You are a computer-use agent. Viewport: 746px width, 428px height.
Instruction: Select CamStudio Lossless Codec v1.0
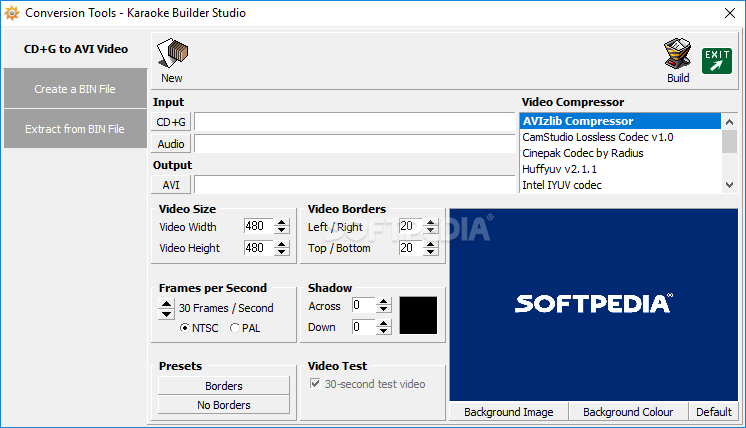(x=620, y=137)
